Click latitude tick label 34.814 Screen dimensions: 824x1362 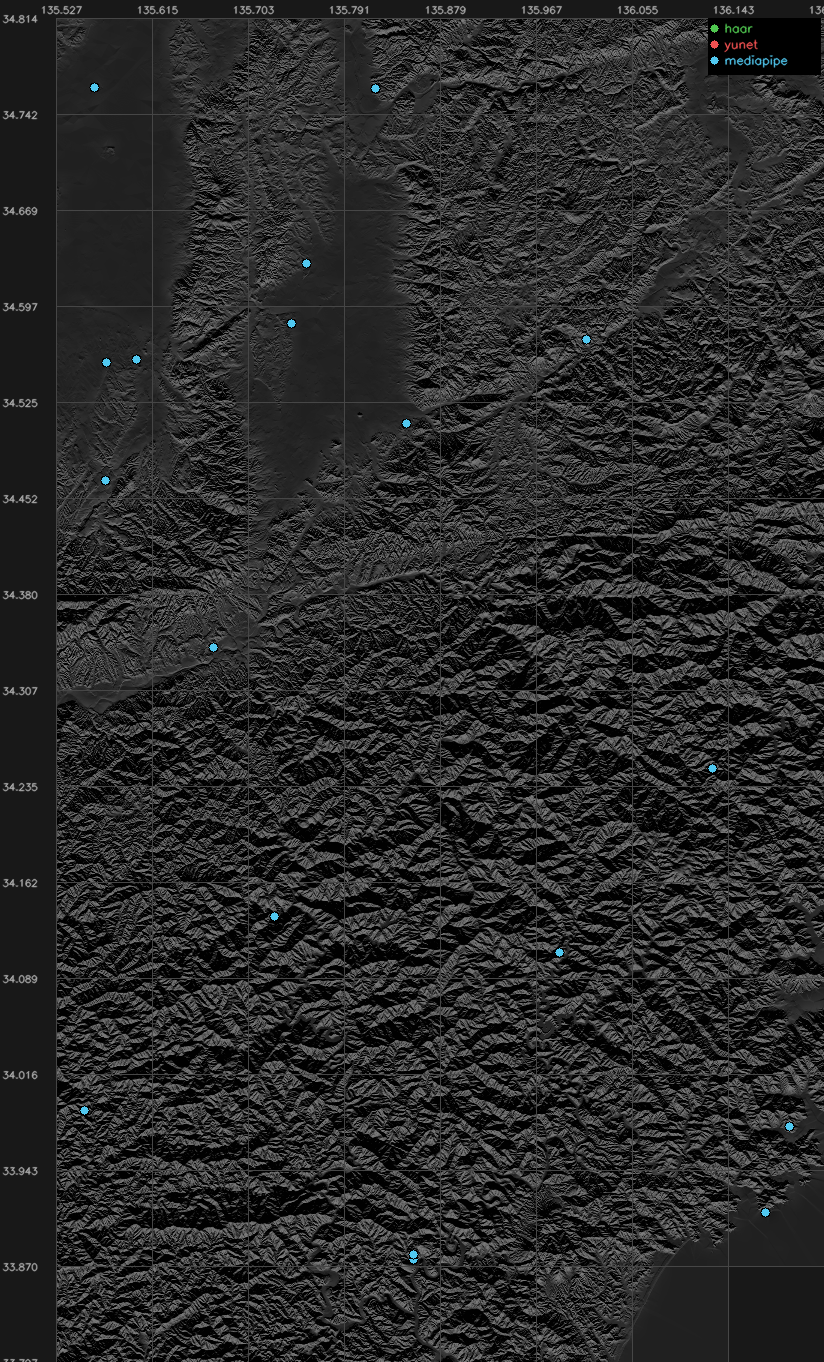pos(19,19)
